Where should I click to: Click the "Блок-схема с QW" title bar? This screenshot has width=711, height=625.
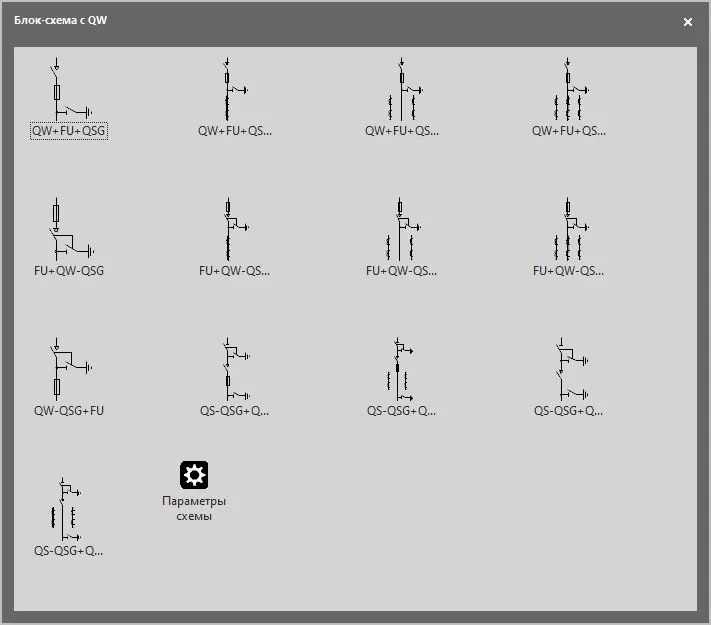(300, 21)
